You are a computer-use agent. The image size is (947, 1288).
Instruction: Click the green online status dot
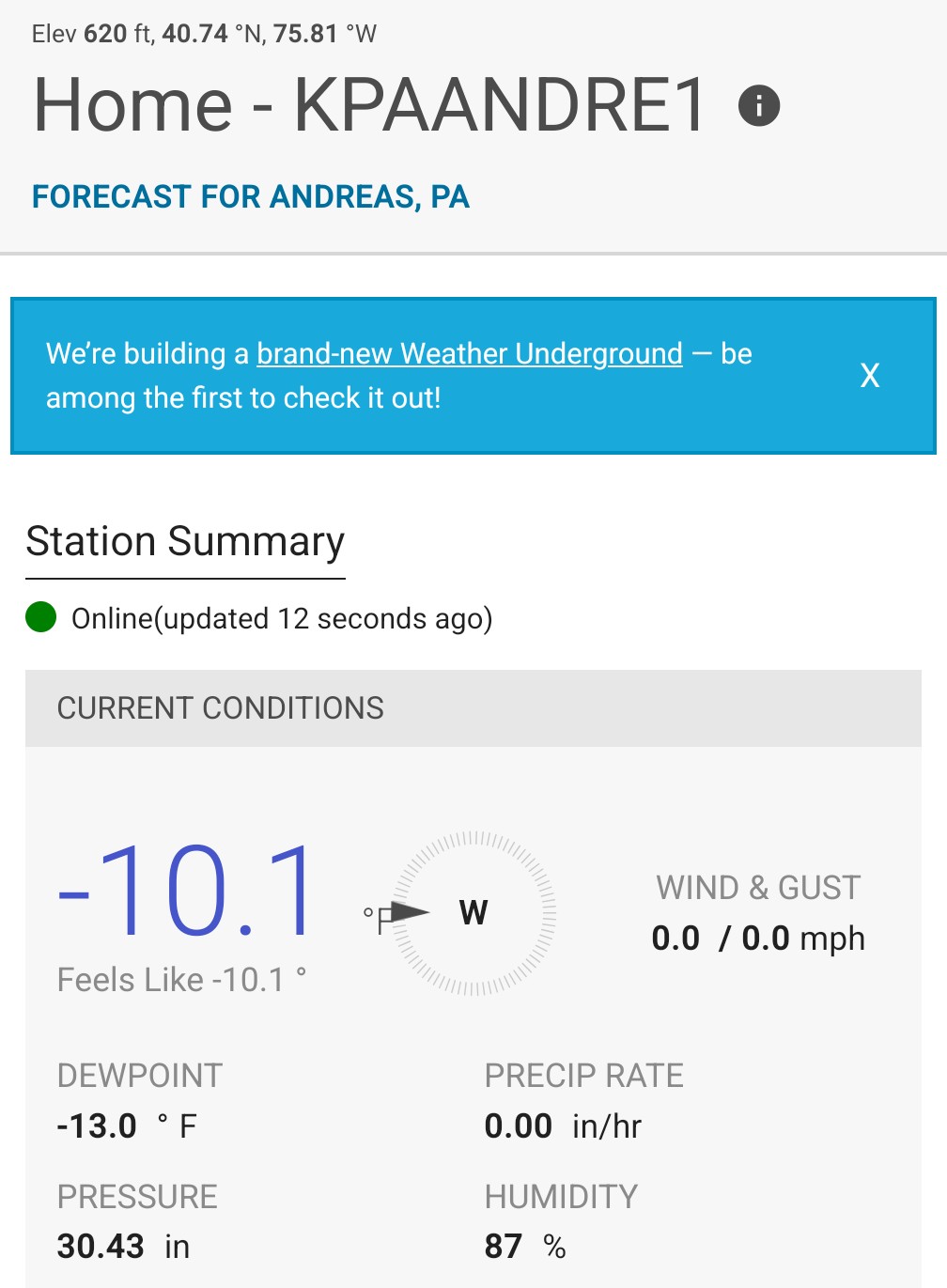click(41, 618)
